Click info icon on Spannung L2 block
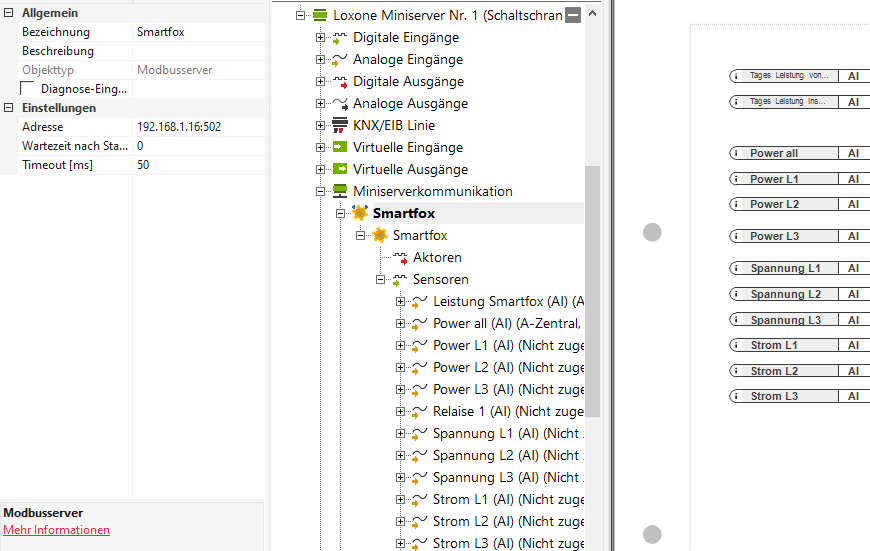Image resolution: width=870 pixels, height=551 pixels. pos(736,294)
